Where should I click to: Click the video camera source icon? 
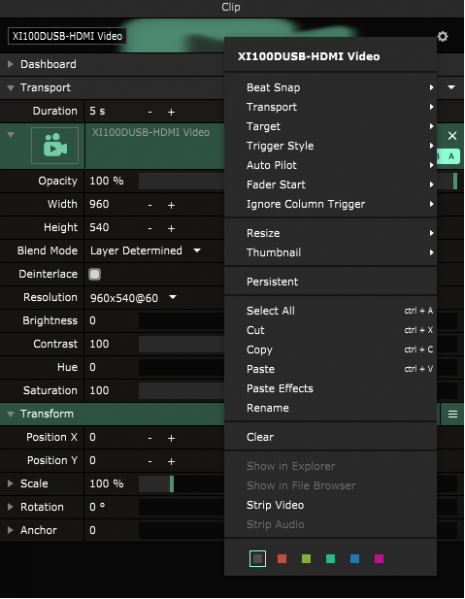55,145
